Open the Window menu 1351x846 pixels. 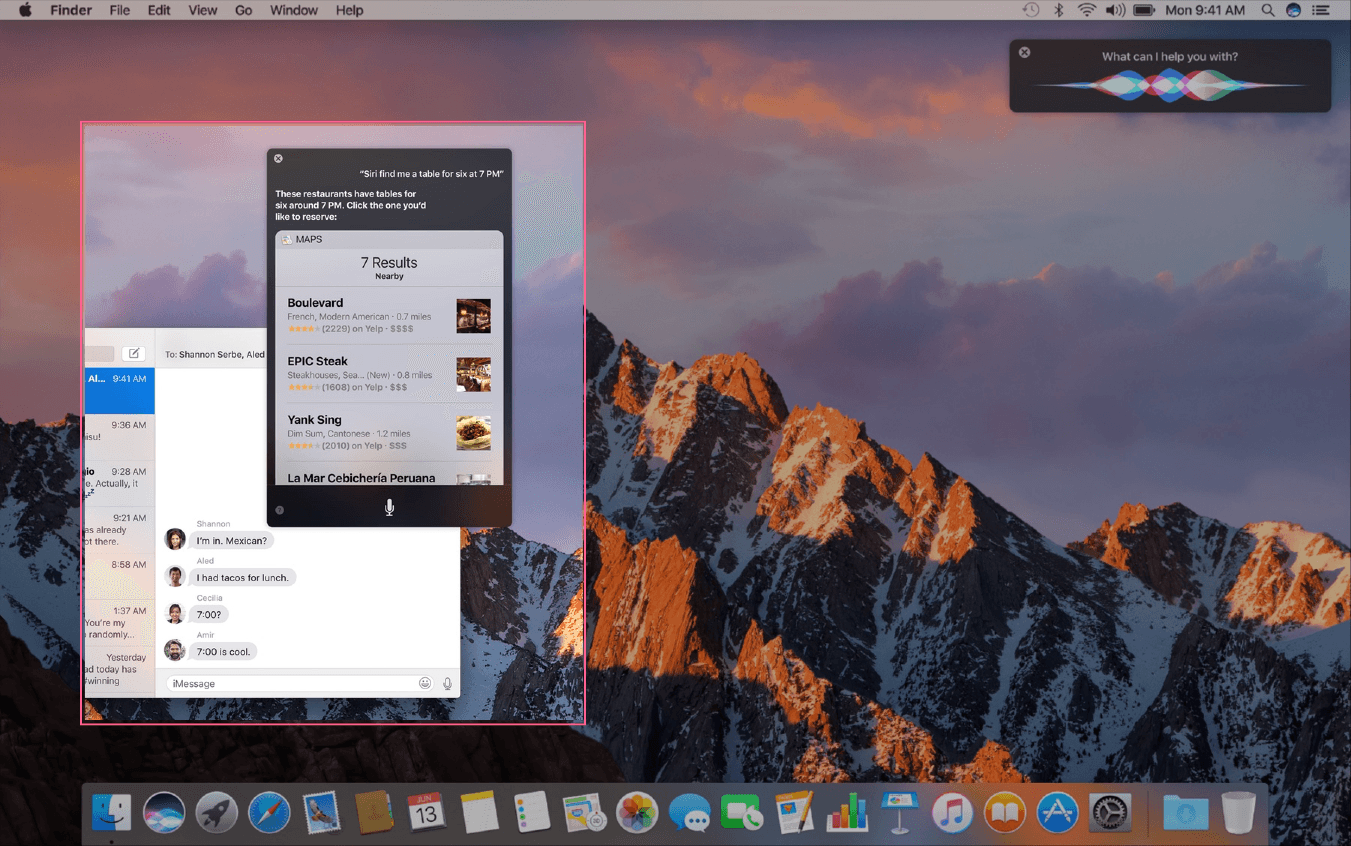294,10
